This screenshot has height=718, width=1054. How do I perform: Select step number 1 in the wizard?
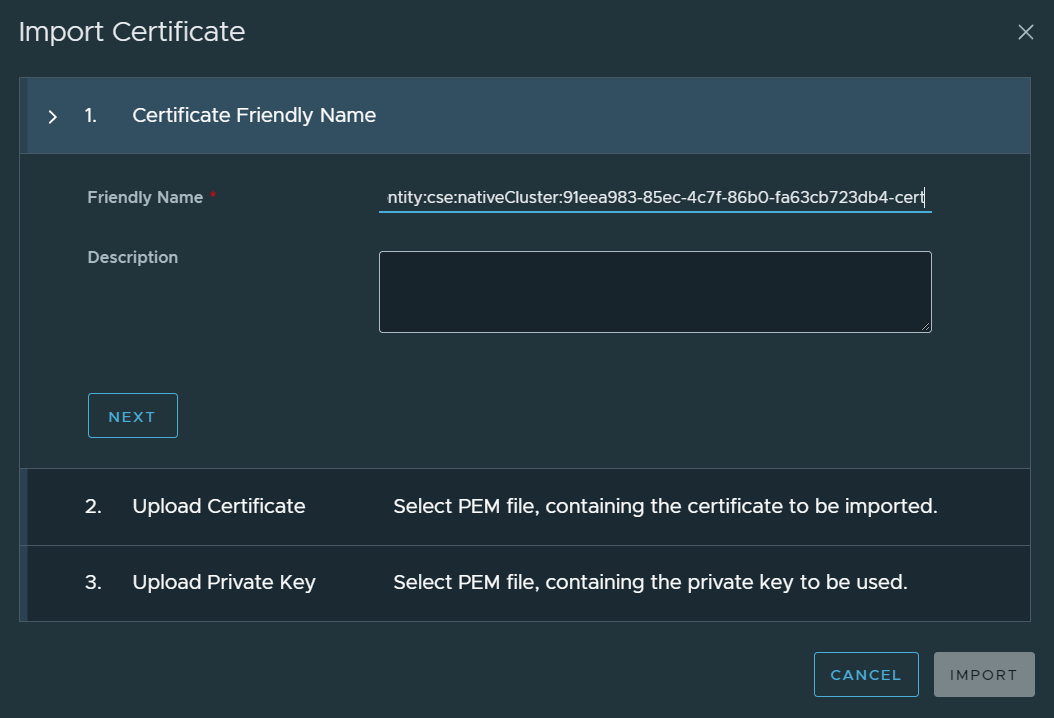91,115
